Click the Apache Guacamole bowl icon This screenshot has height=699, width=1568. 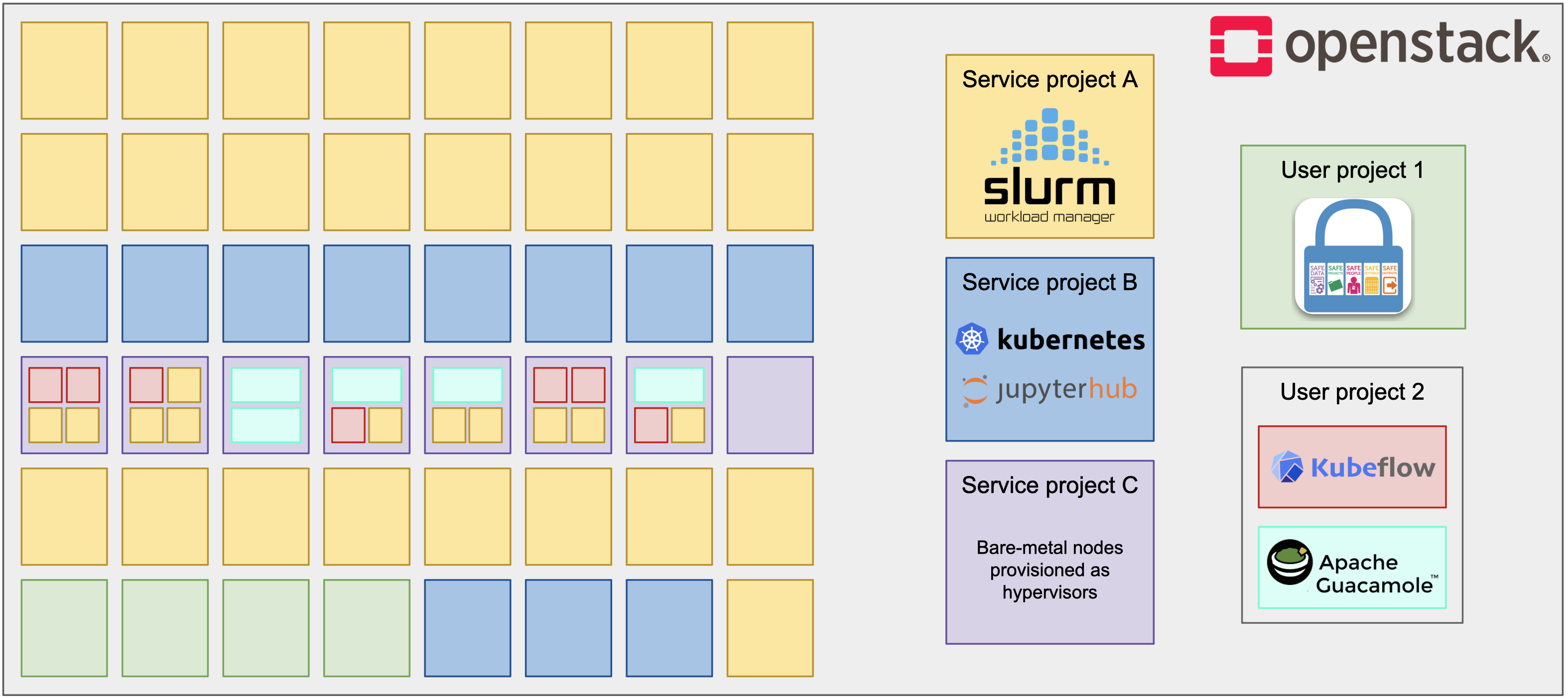point(1289,562)
